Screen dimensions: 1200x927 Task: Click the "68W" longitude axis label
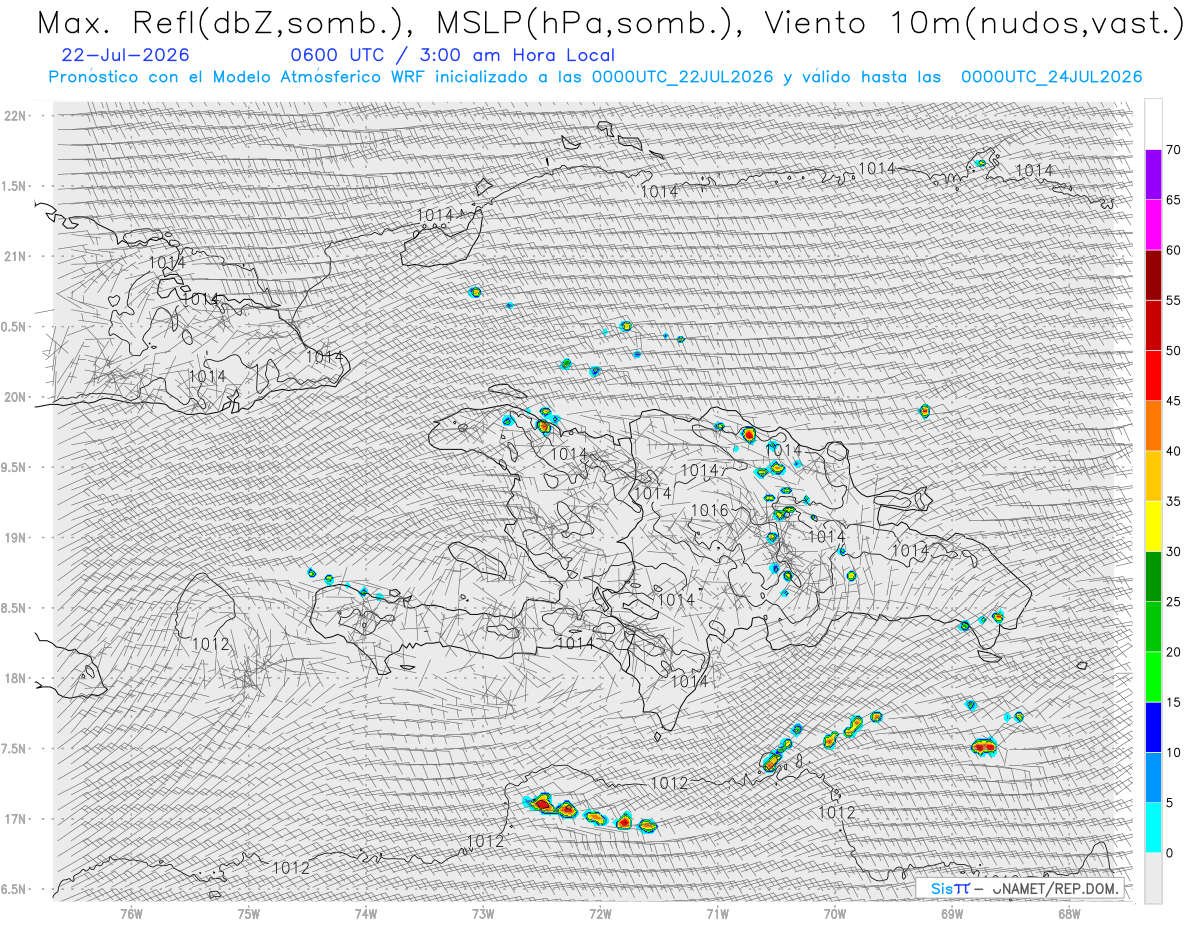pos(1069,913)
